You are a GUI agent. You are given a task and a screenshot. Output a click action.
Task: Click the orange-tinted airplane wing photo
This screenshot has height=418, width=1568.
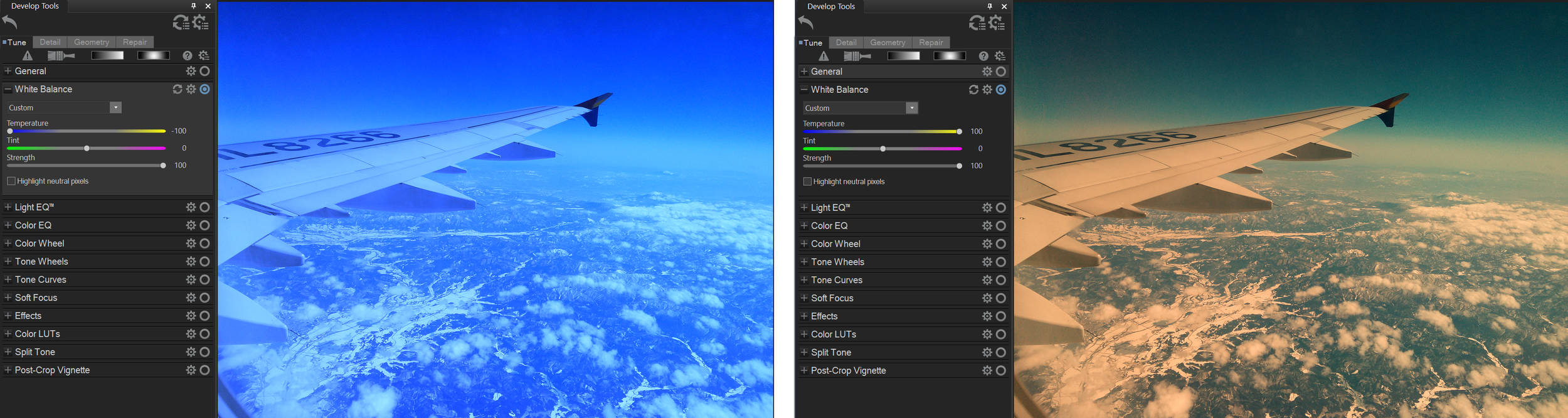(x=1291, y=210)
